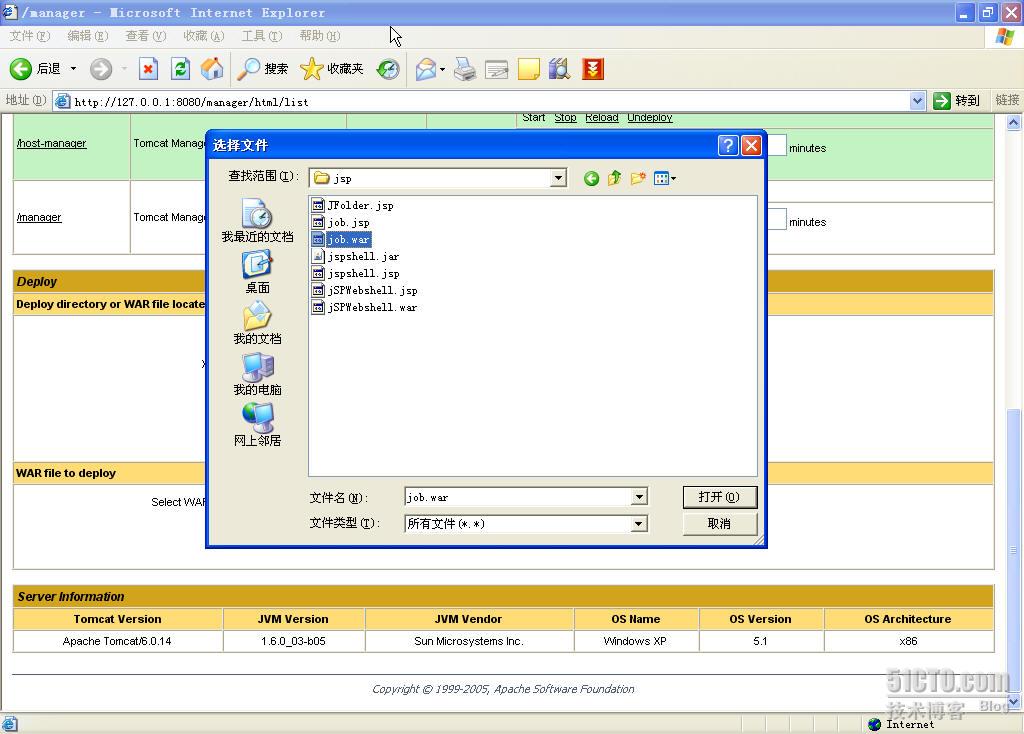Viewport: 1024px width, 734px height.
Task: Click the Edit page toolbar icon
Action: (x=497, y=69)
